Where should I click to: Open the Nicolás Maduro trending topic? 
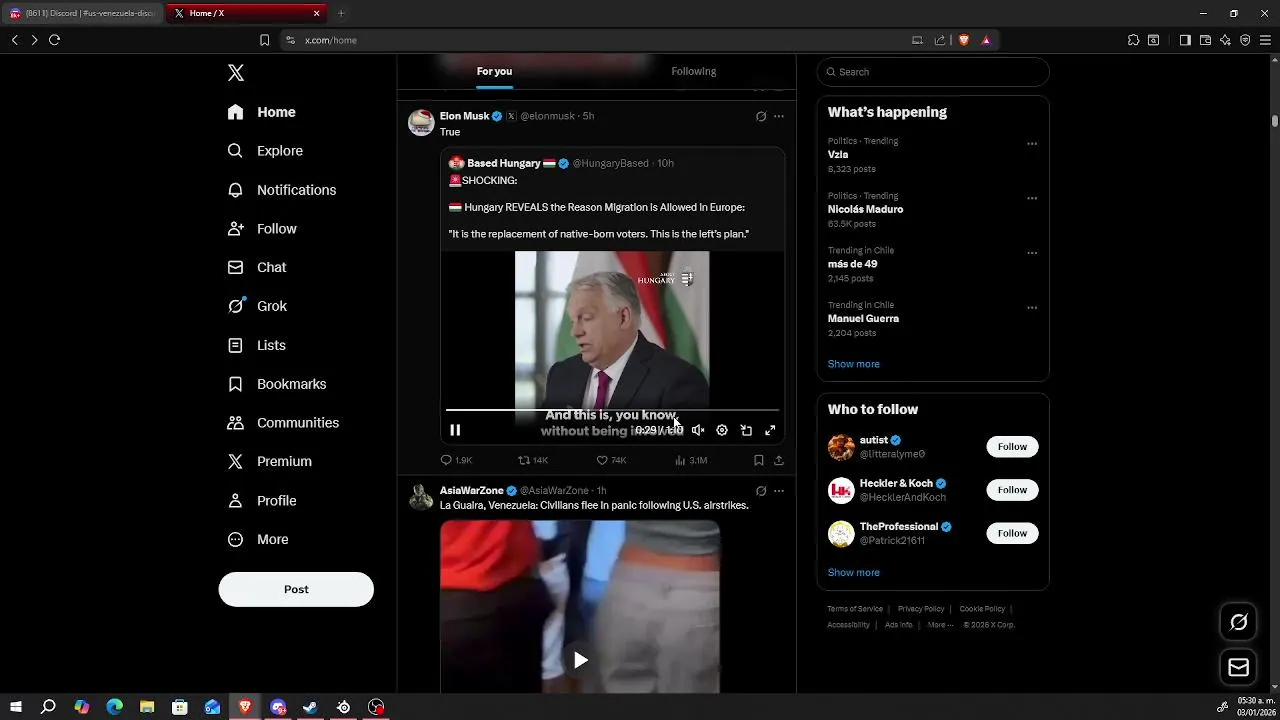tap(865, 209)
